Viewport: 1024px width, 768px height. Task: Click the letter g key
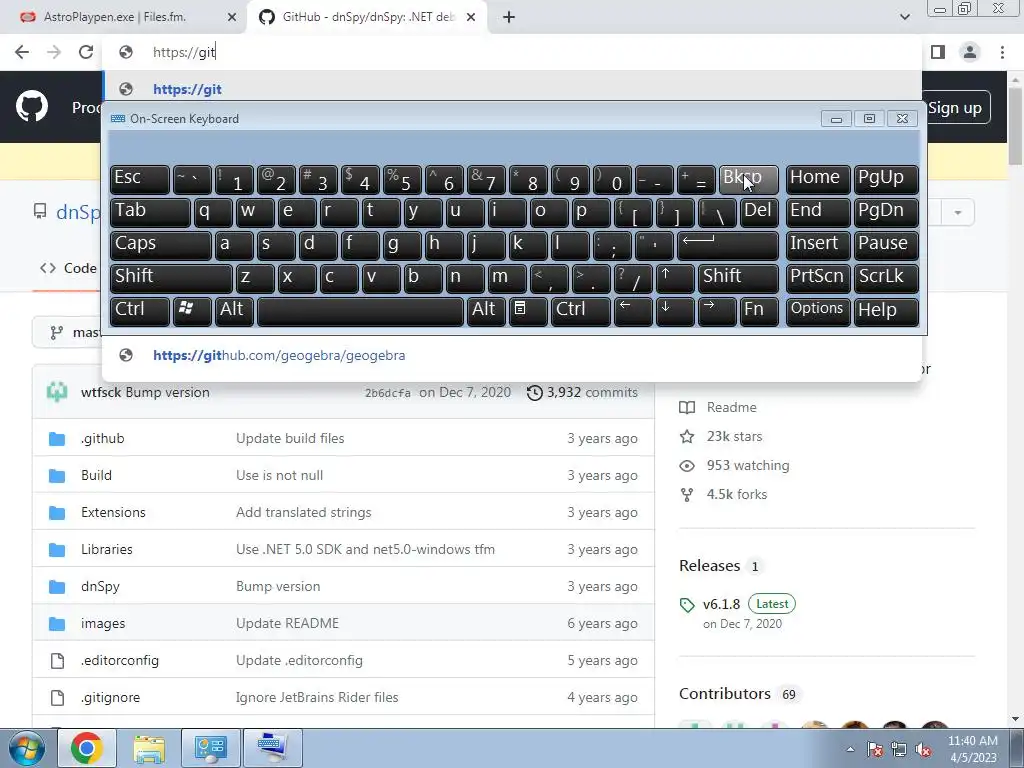(x=401, y=245)
